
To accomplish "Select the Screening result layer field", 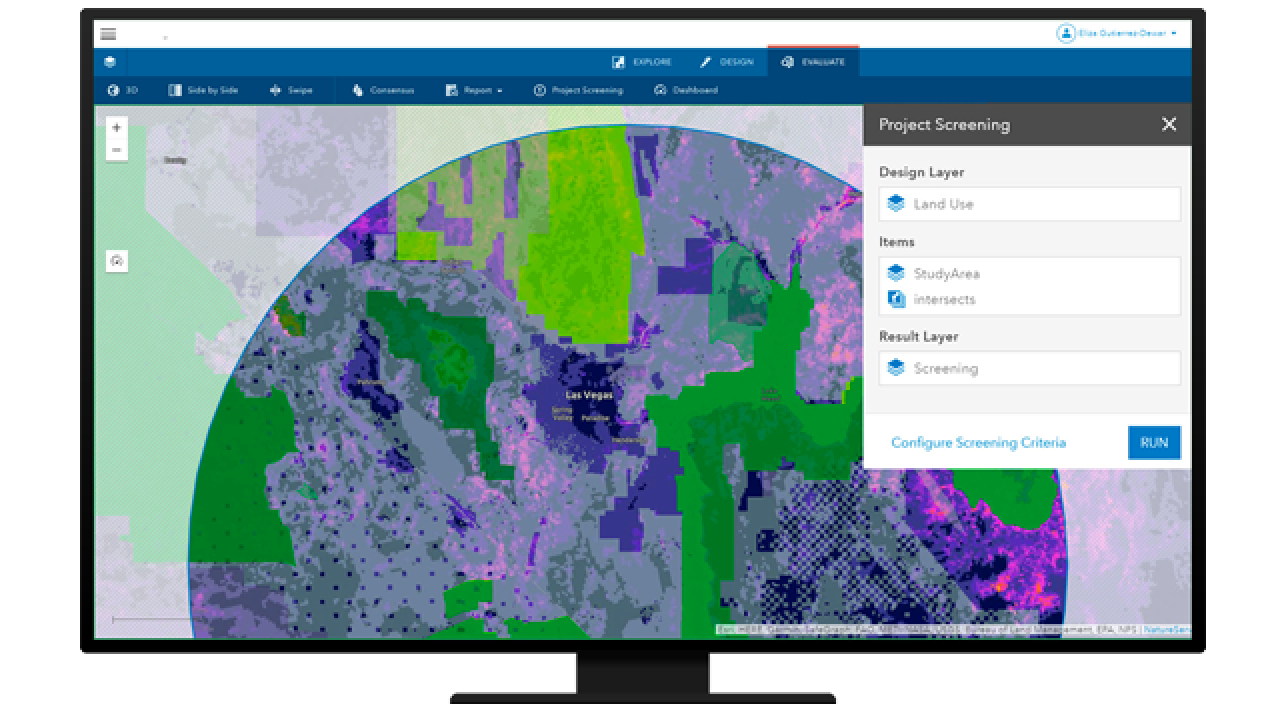I will pos(1030,368).
